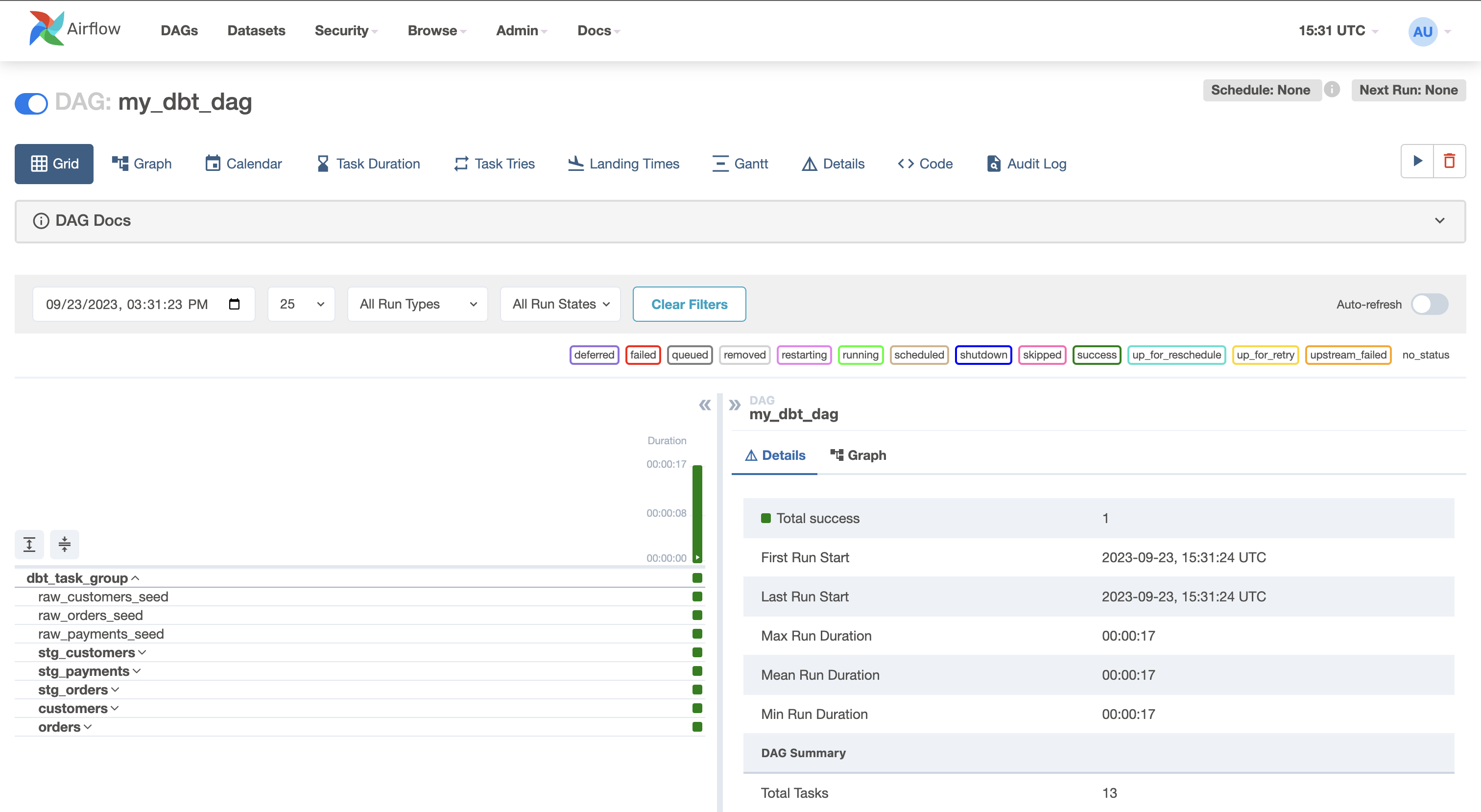
Task: Switch to the Graph view in the top tabs
Action: (x=142, y=163)
